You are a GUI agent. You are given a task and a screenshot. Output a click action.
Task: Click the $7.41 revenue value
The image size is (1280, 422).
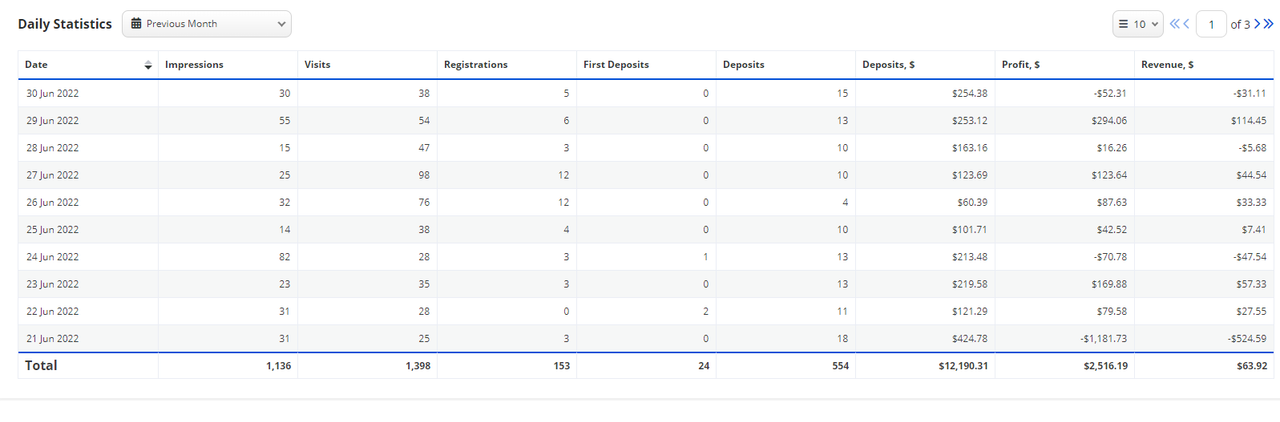point(1255,229)
